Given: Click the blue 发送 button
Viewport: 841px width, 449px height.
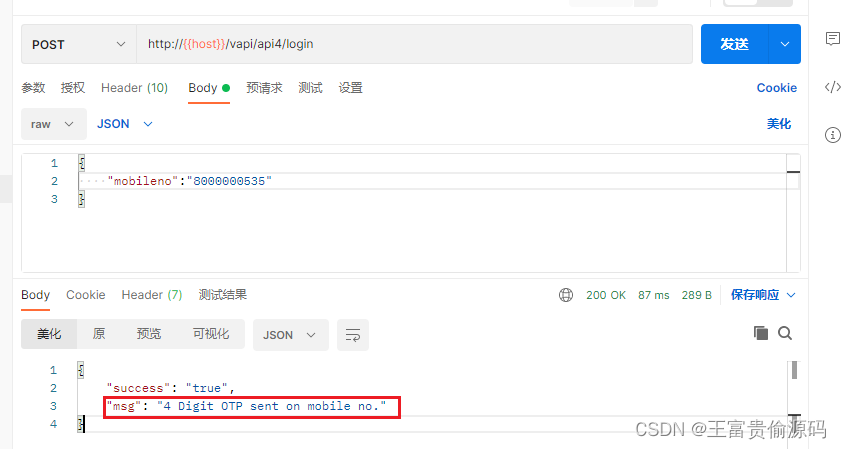Looking at the screenshot, I should [x=734, y=44].
